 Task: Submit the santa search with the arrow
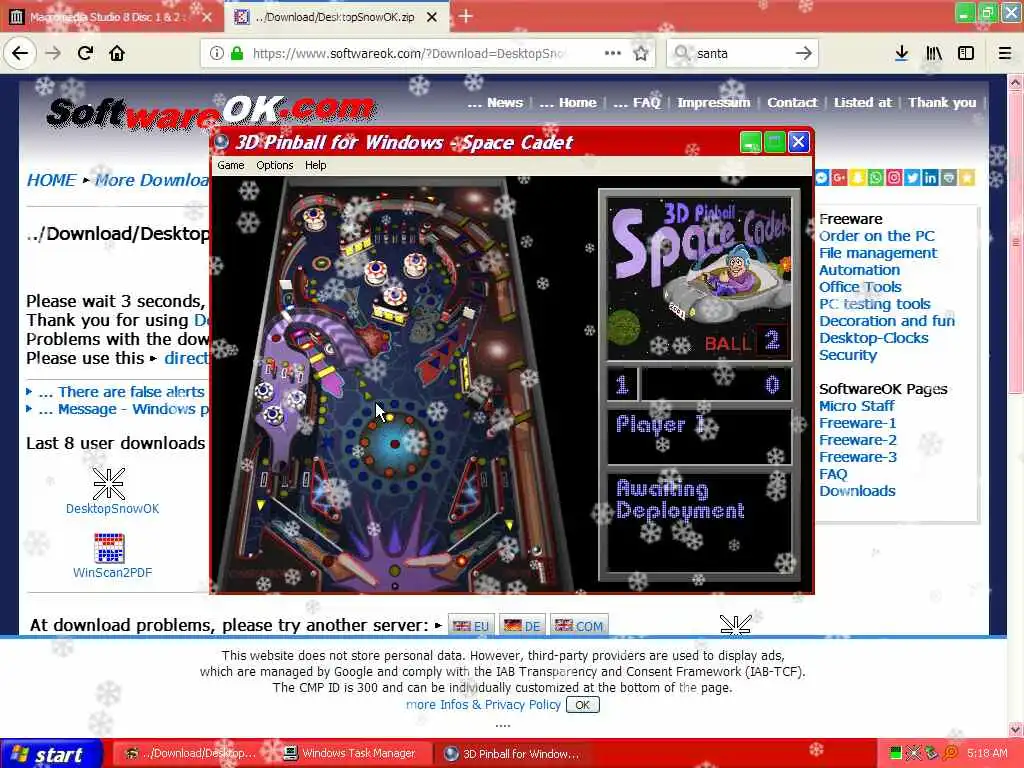coord(804,54)
